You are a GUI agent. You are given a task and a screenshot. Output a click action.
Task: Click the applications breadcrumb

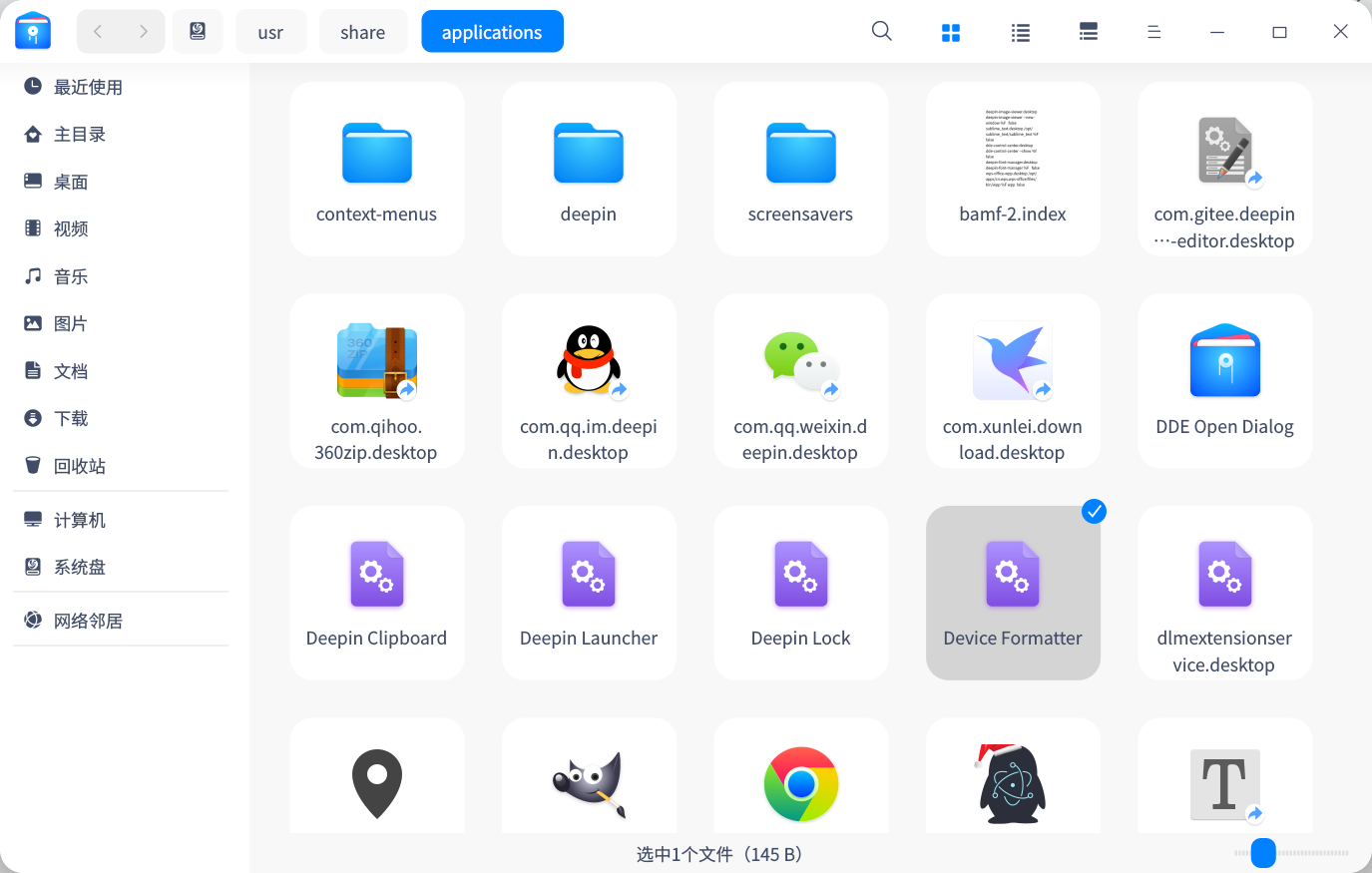click(x=493, y=32)
